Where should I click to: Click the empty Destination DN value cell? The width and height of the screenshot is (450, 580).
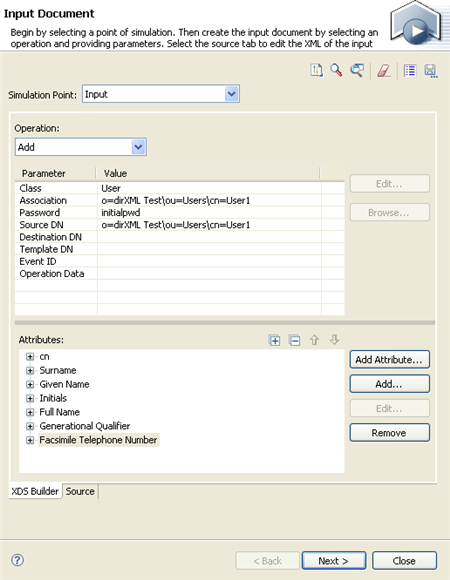pyautogui.click(x=209, y=237)
